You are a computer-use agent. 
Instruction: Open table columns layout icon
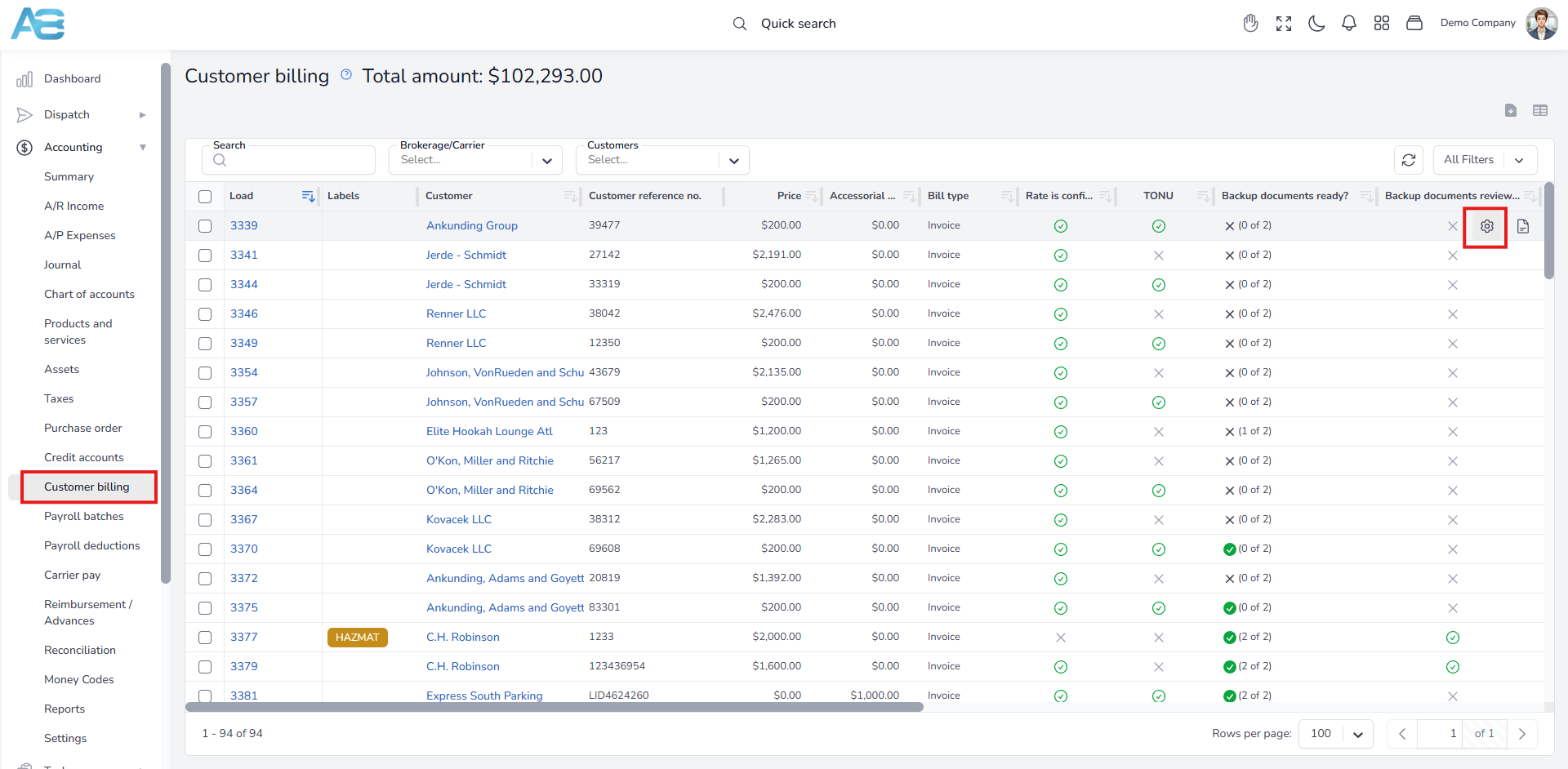tap(1540, 110)
